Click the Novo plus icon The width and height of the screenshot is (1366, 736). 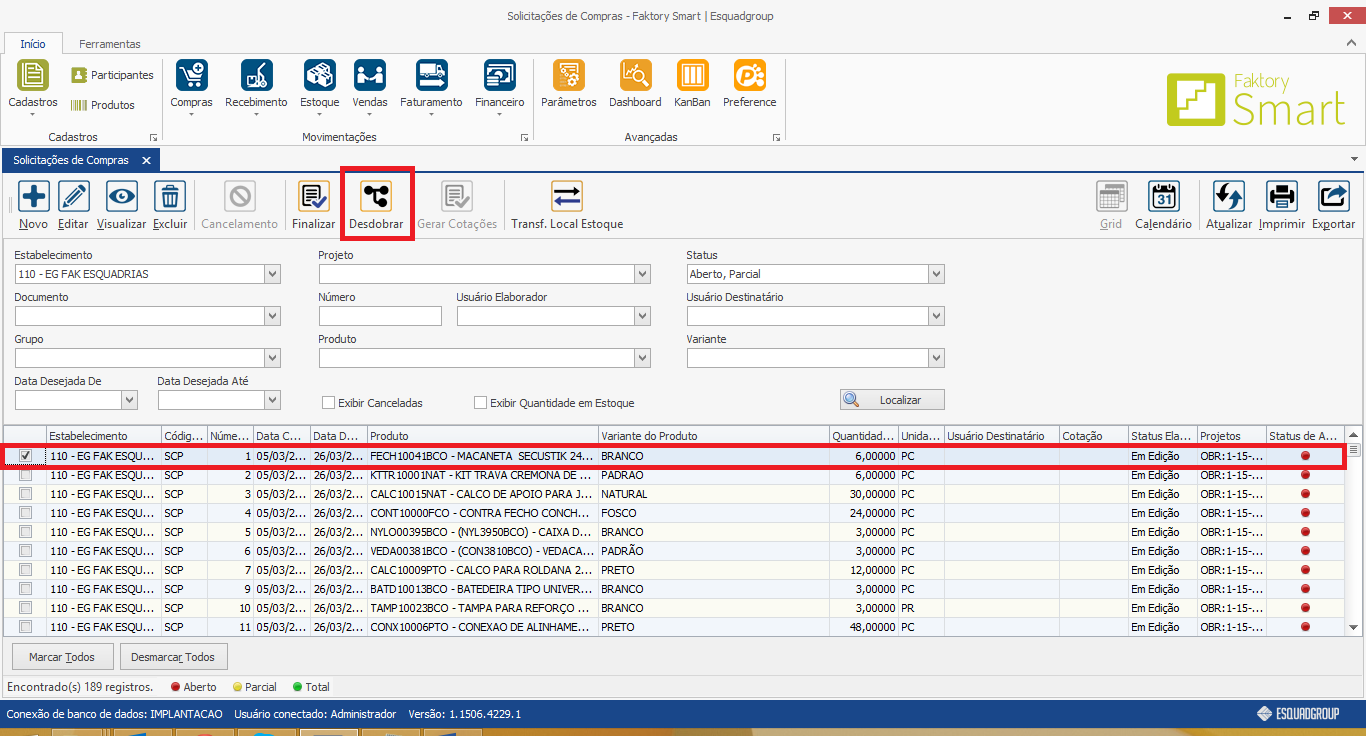[x=33, y=197]
